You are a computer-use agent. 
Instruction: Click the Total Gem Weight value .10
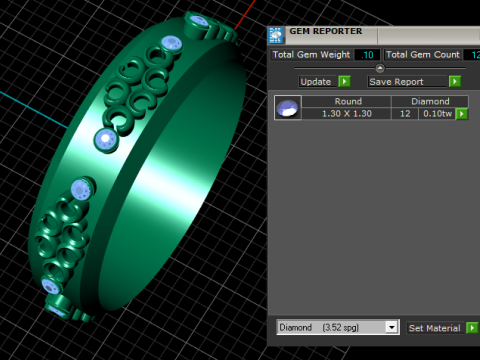click(x=367, y=55)
